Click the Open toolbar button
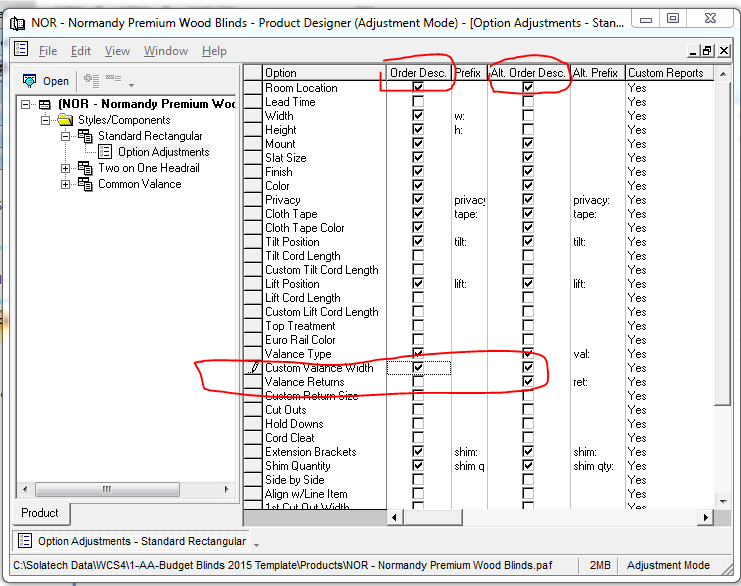The width and height of the screenshot is (741, 586). (46, 81)
